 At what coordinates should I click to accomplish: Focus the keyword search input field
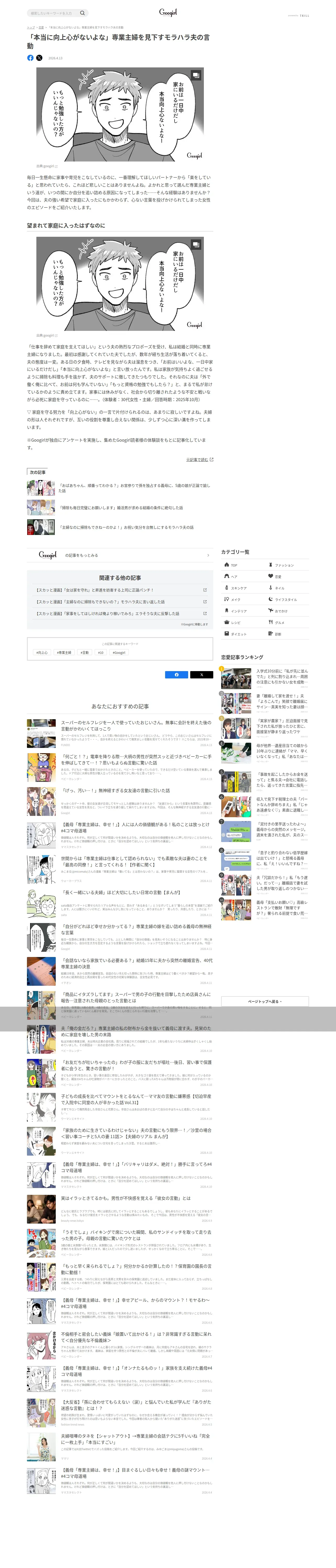[53, 13]
